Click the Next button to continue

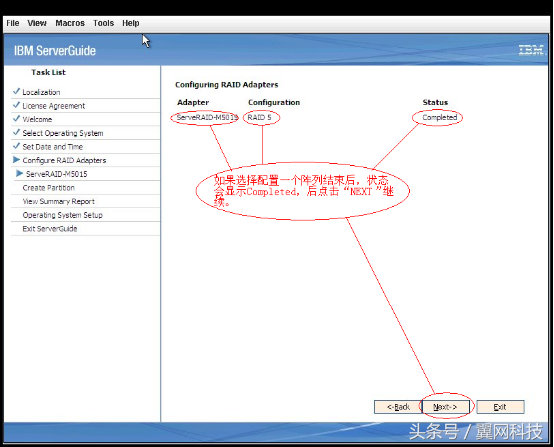click(446, 407)
